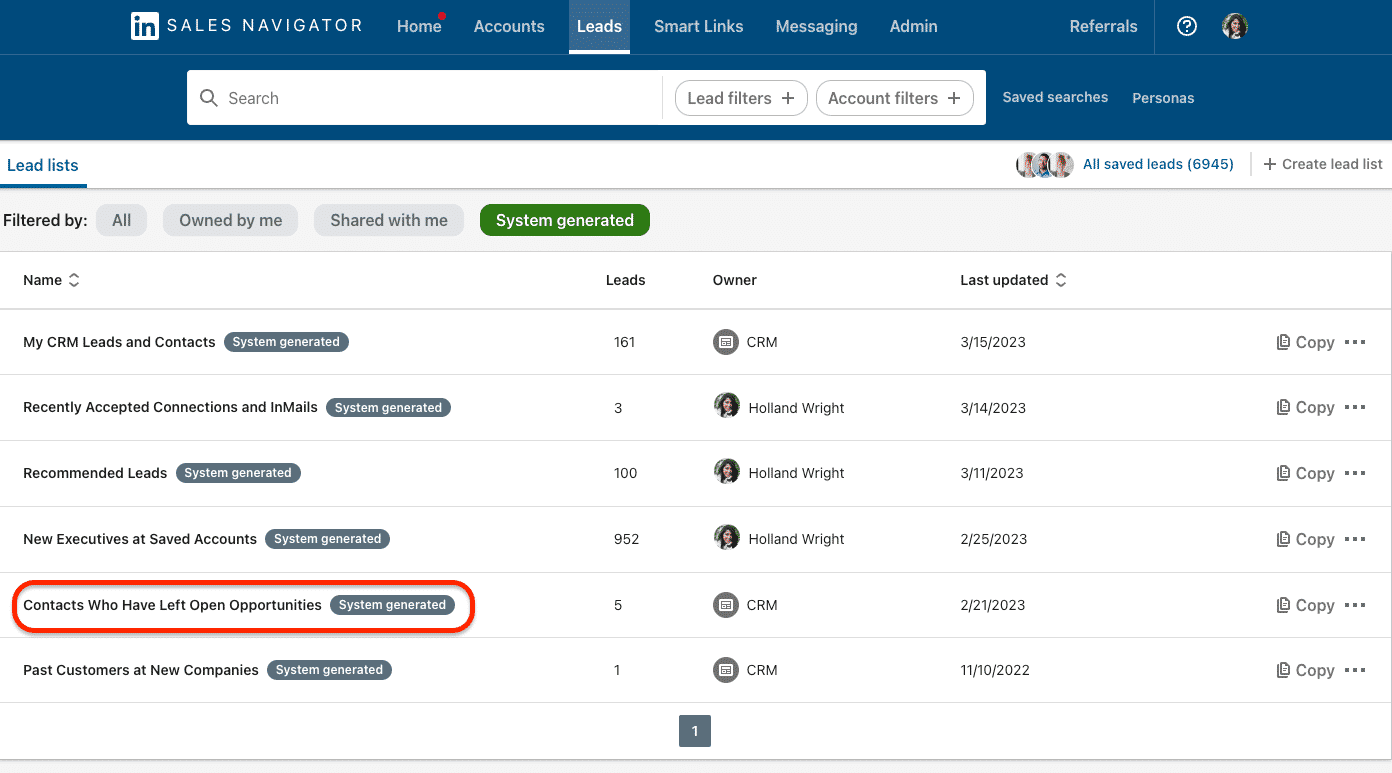
Task: Filter lists by All
Action: click(121, 220)
